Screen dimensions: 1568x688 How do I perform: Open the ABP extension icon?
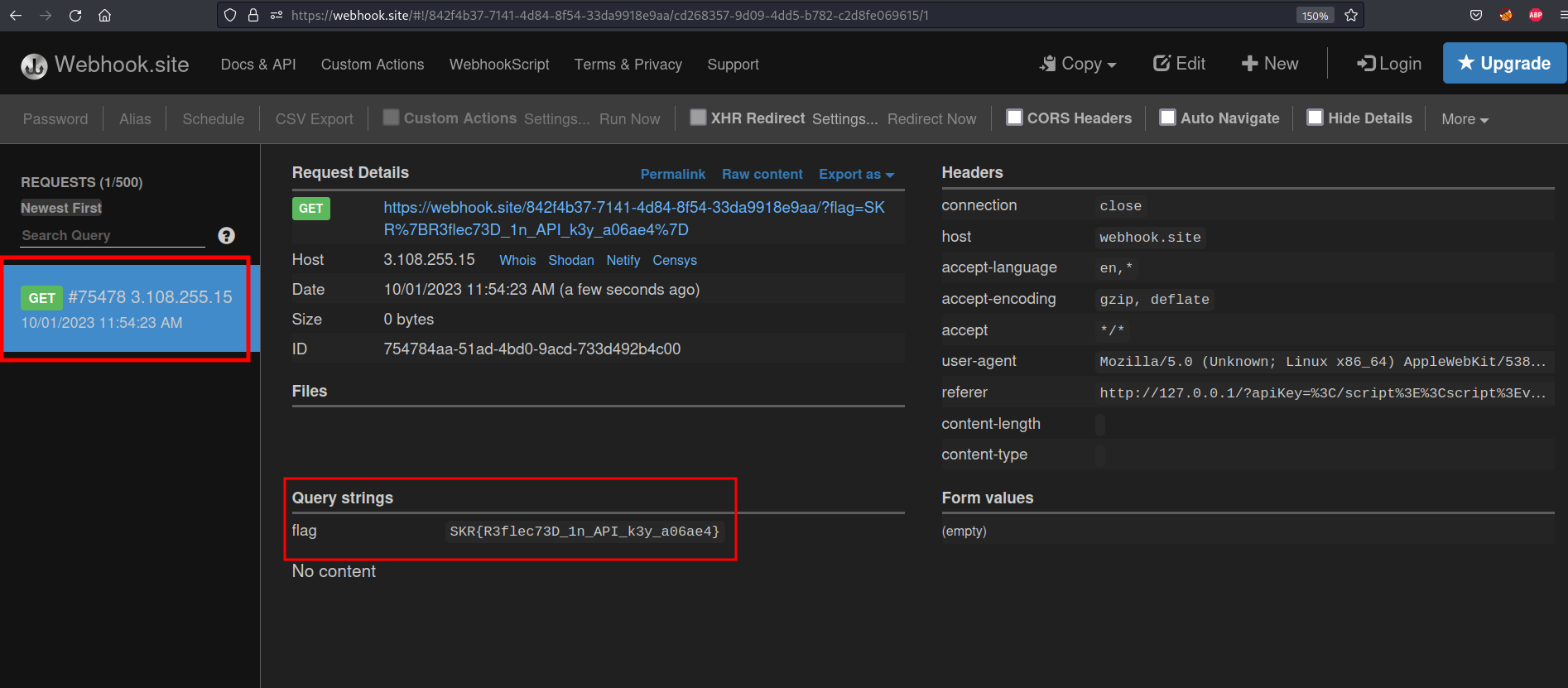[1536, 15]
